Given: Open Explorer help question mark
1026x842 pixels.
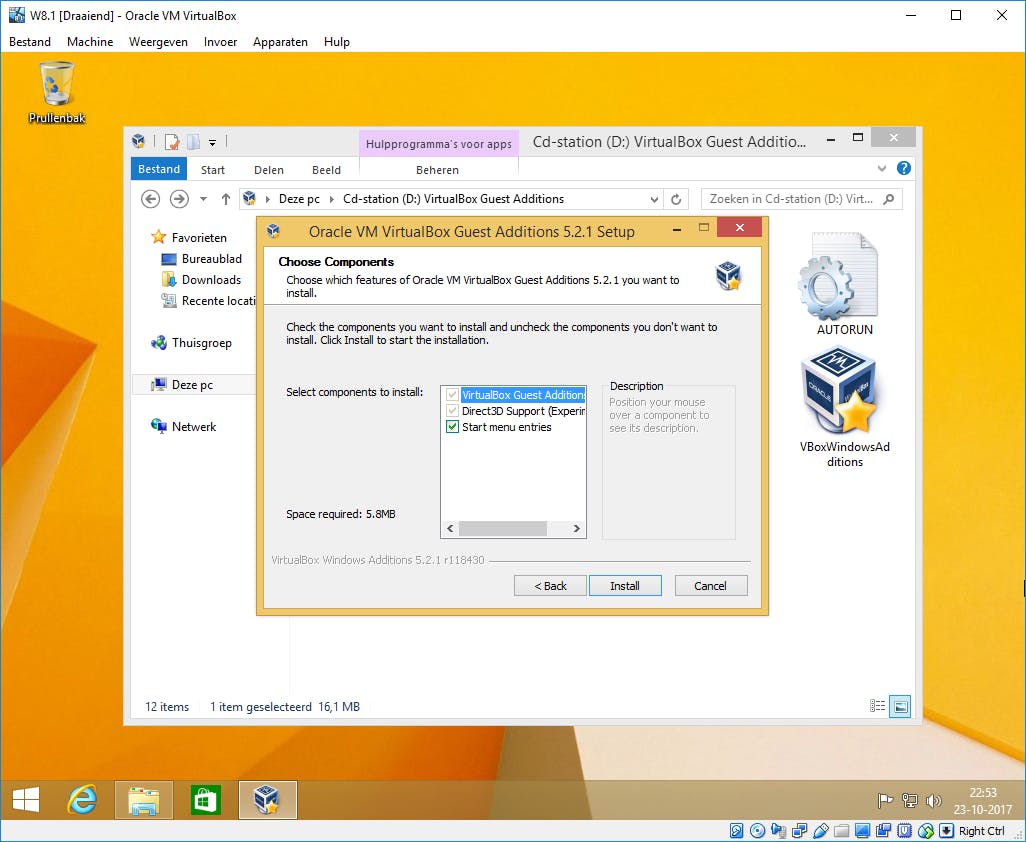Looking at the screenshot, I should click(904, 168).
